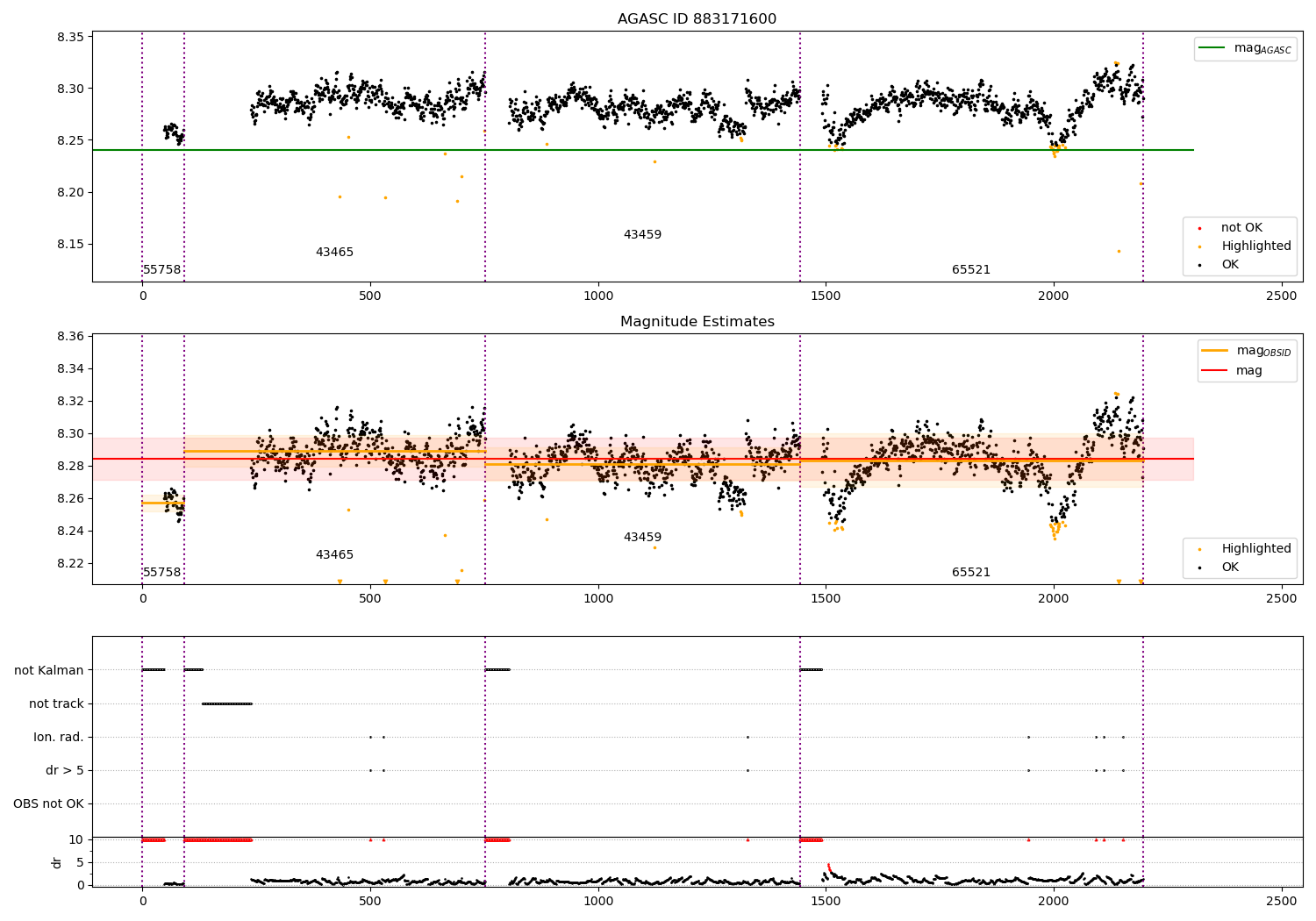Click the 8.30 y-axis tick, top plot
Image resolution: width=1316 pixels, height=921 pixels.
[x=69, y=89]
